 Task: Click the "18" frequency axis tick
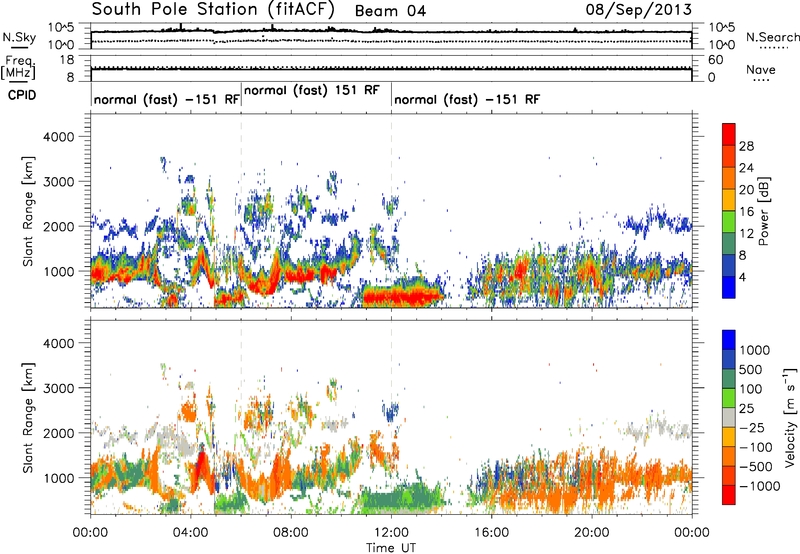point(67,60)
